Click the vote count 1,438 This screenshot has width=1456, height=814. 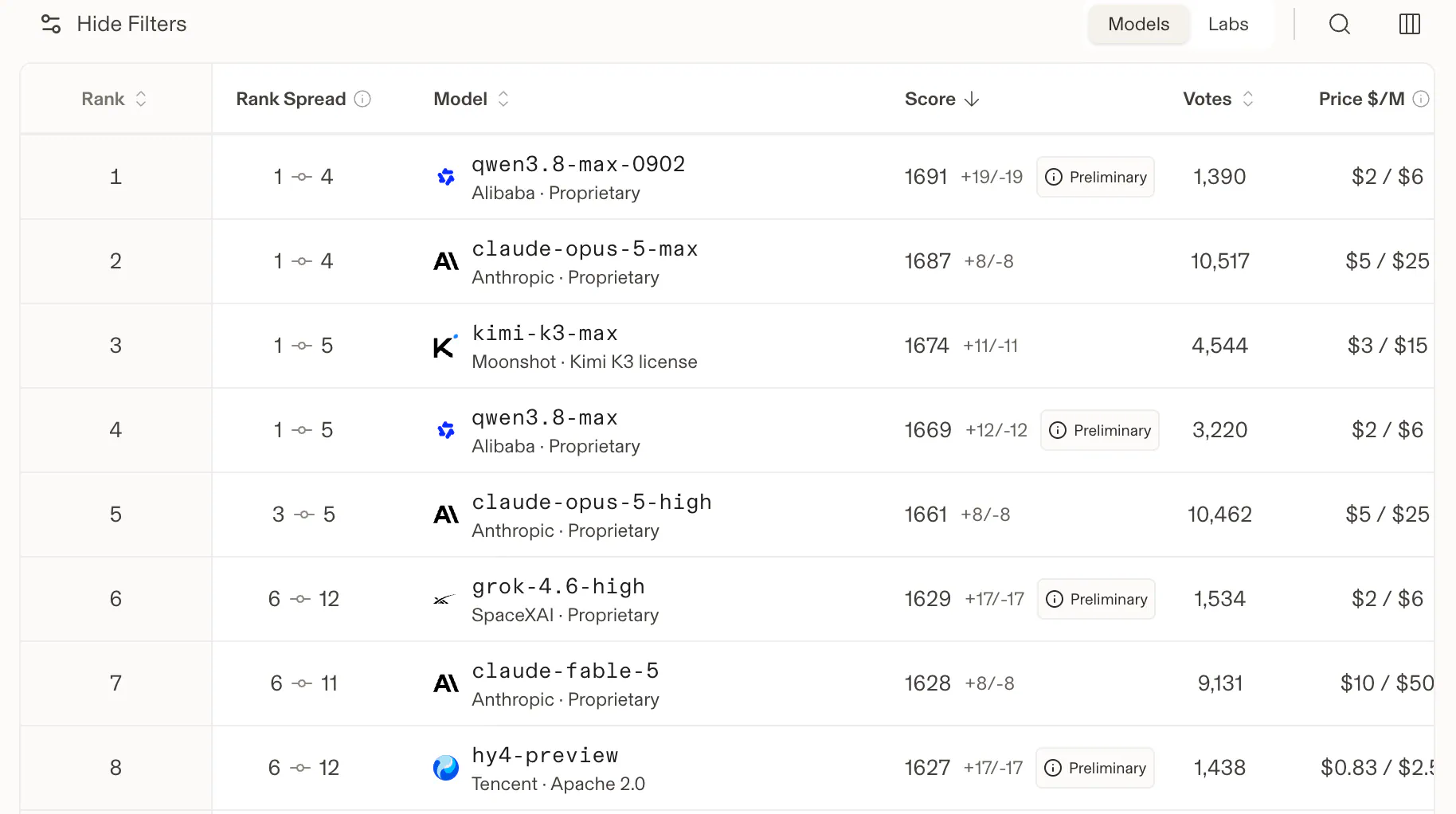click(1219, 768)
